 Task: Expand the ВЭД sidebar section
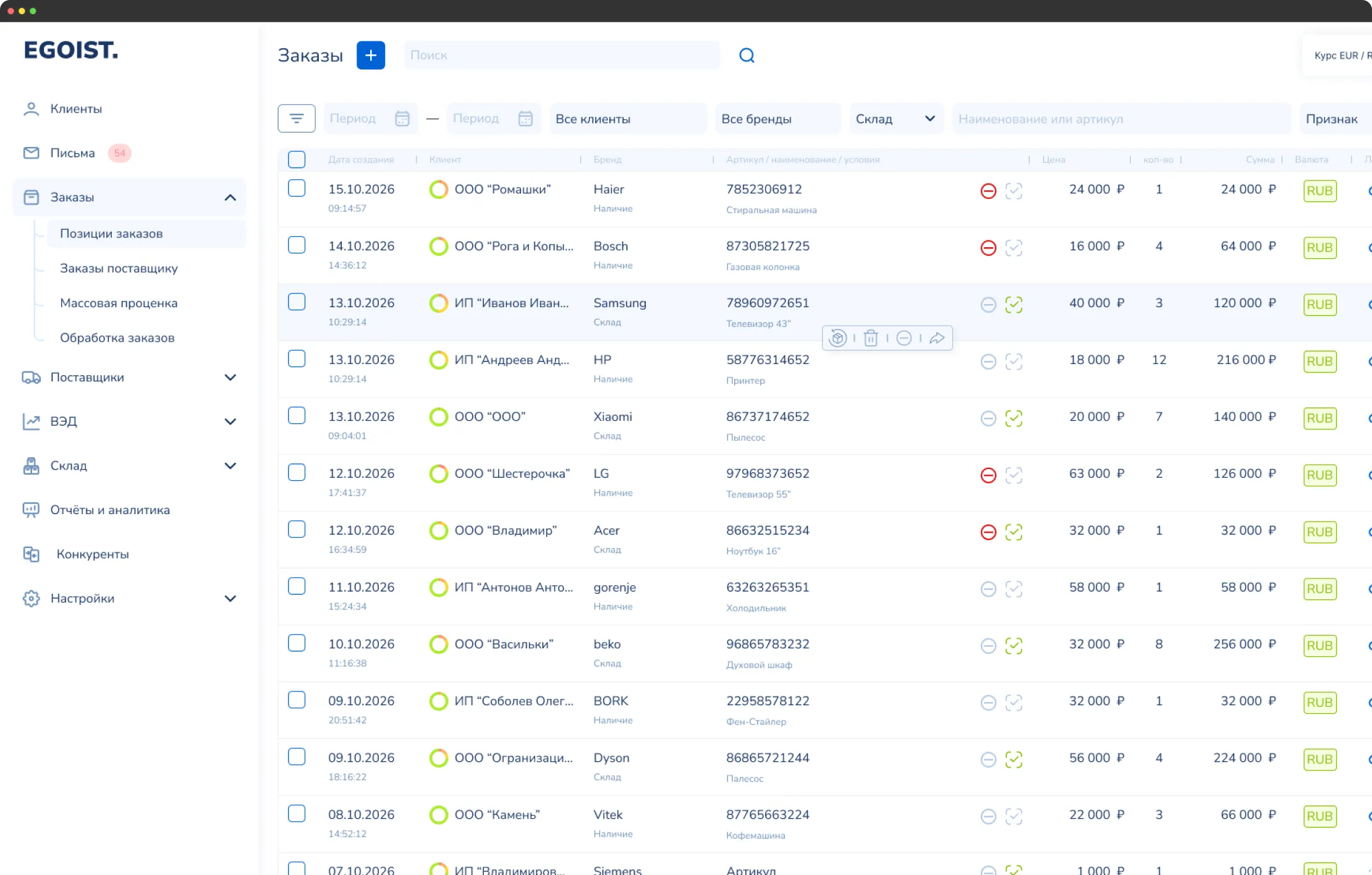(230, 422)
